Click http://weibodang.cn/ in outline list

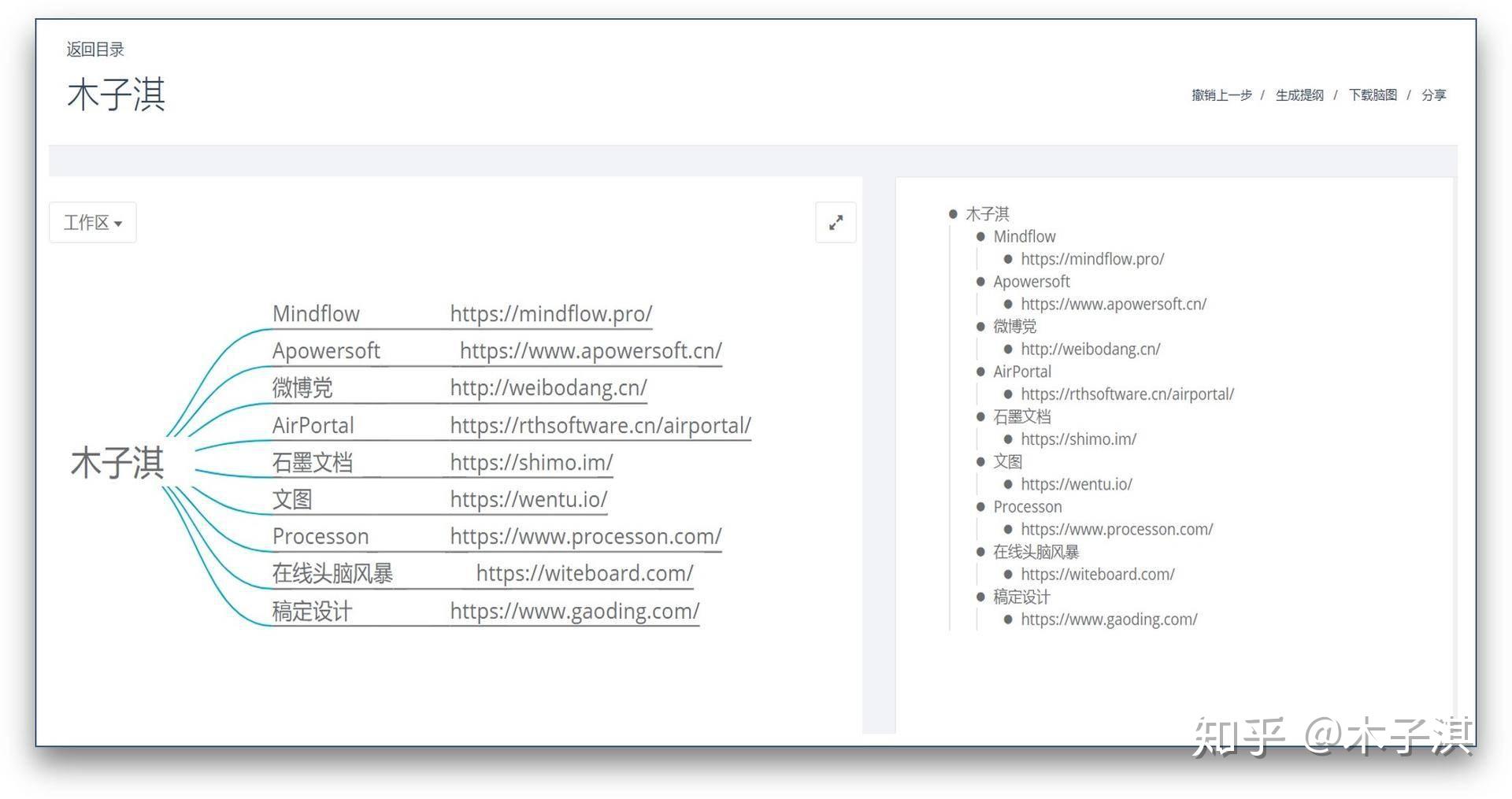[x=1091, y=349]
